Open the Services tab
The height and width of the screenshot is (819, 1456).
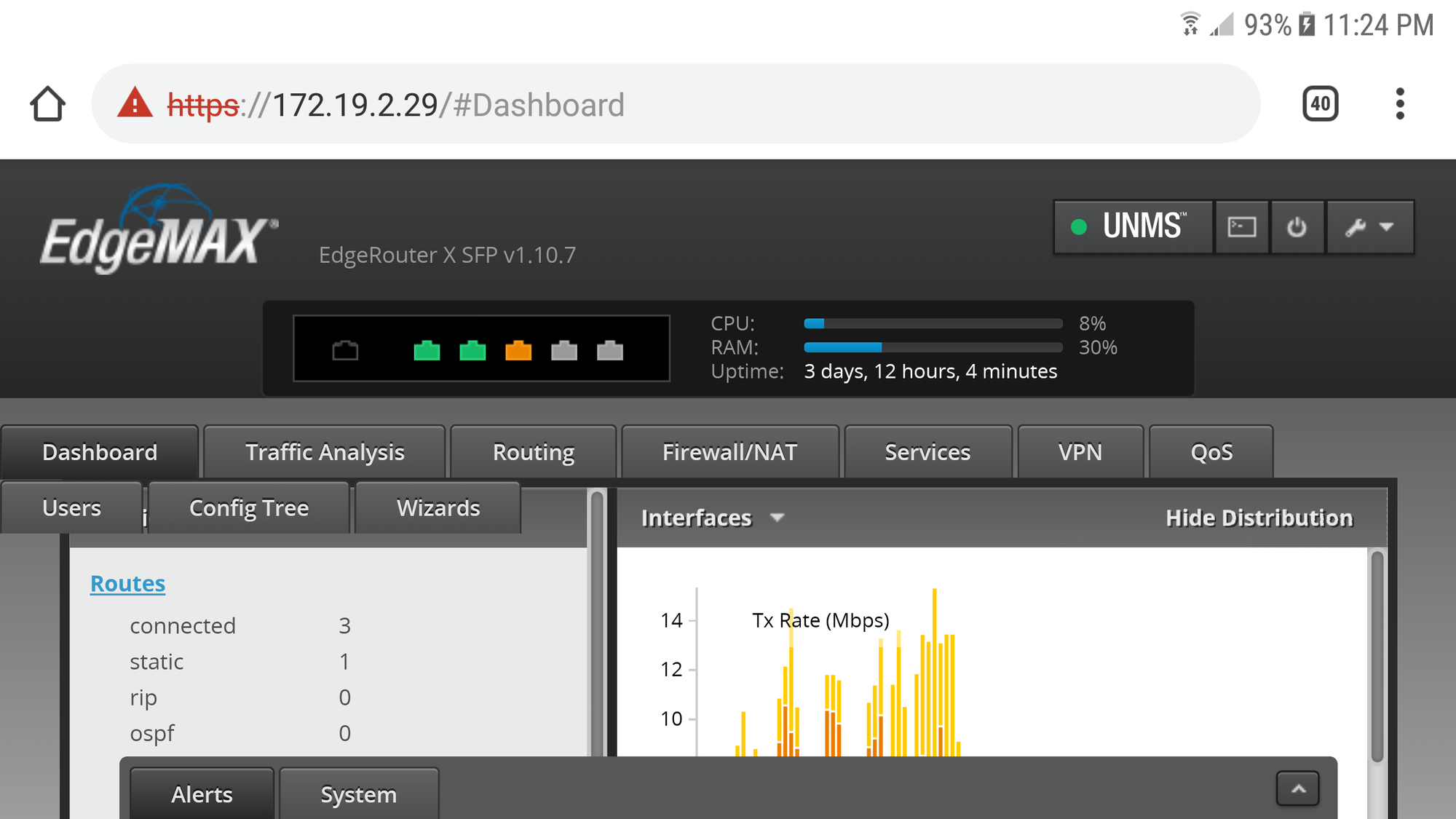click(x=927, y=452)
